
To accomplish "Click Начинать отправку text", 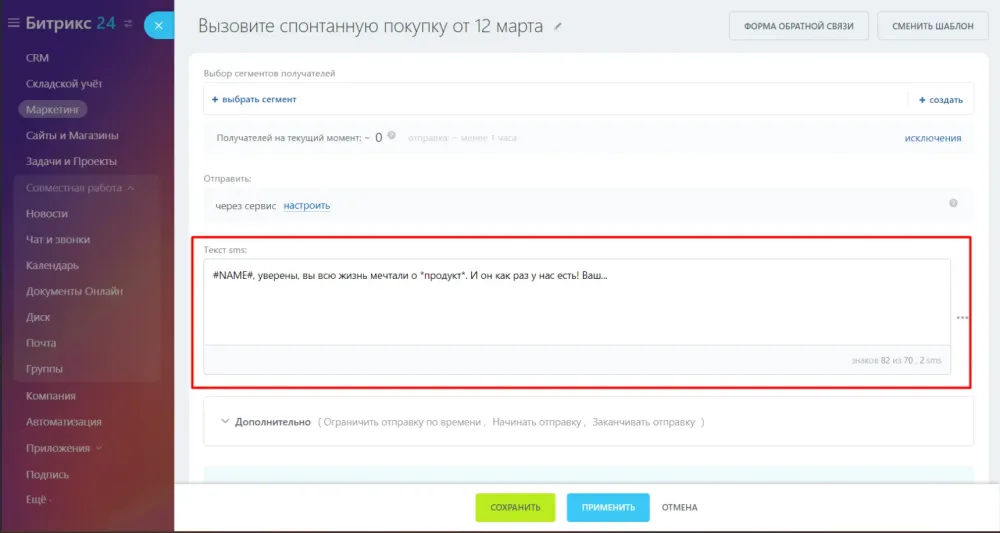I will pyautogui.click(x=536, y=422).
